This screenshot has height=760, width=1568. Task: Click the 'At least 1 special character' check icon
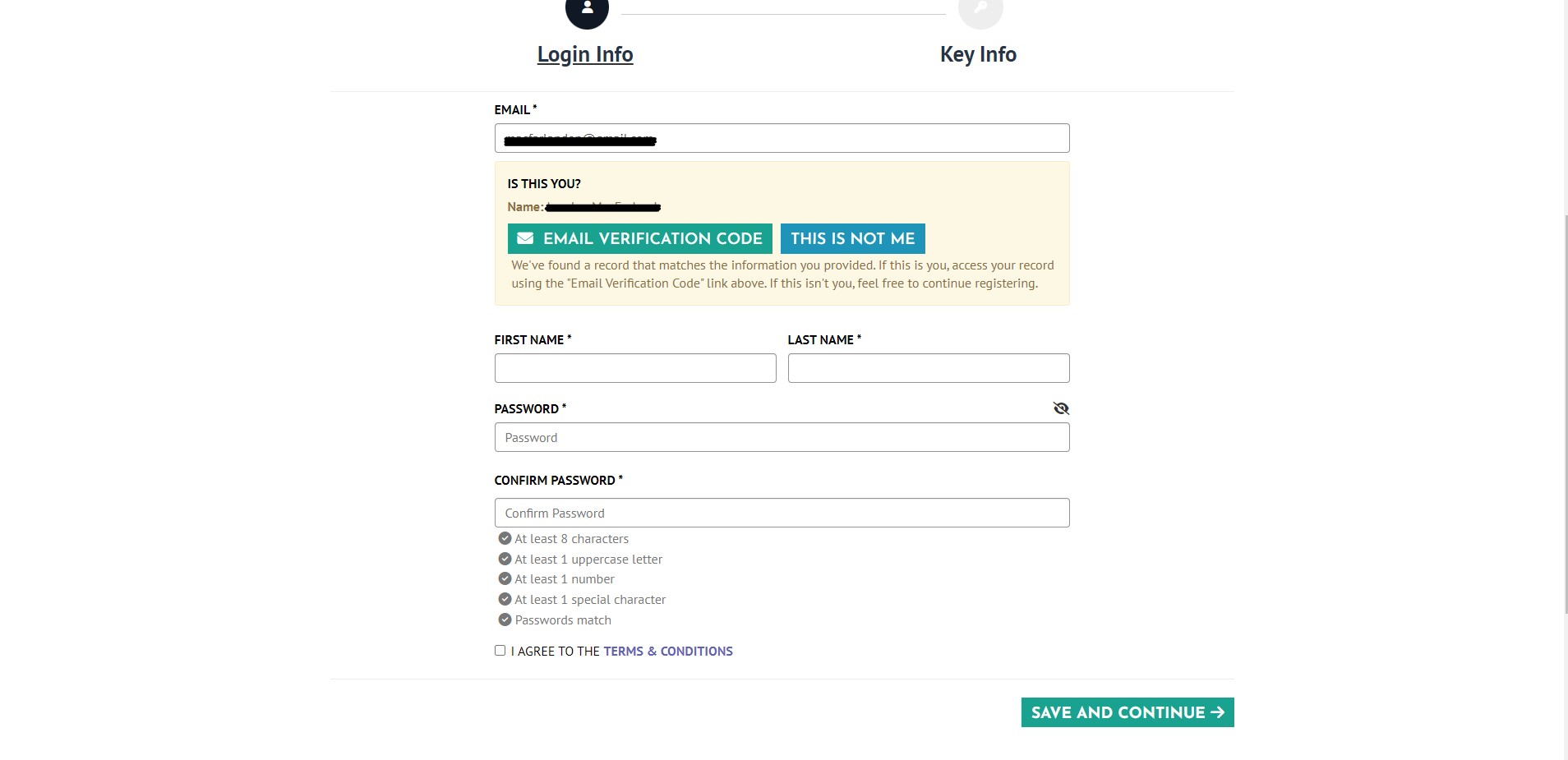coord(505,599)
